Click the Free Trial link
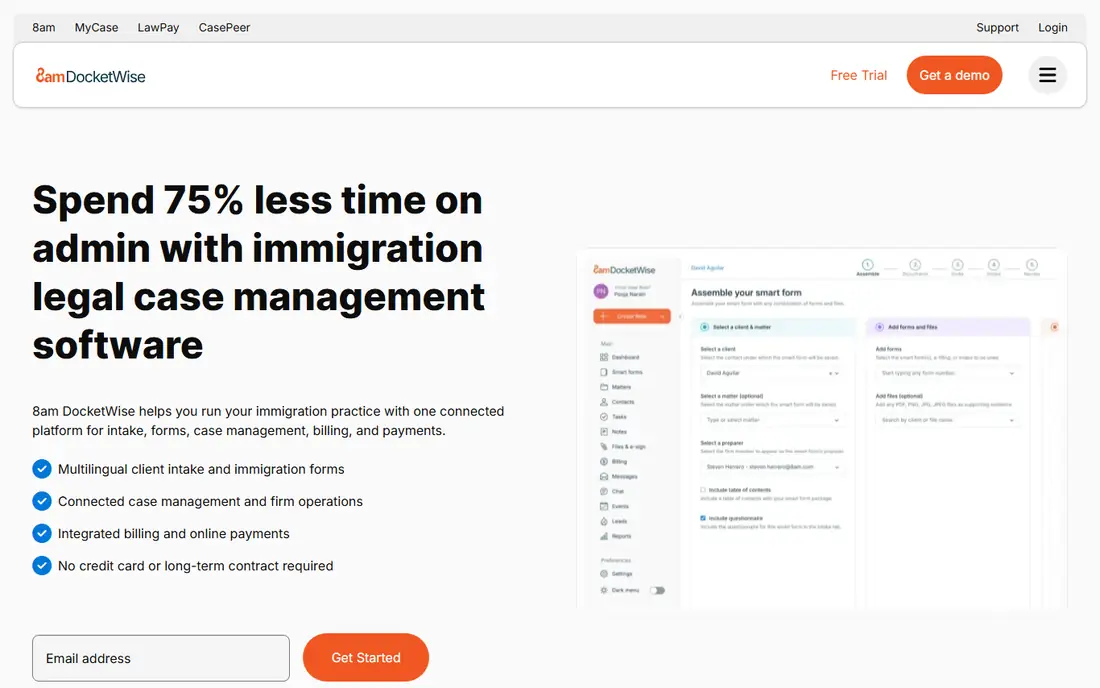1100x688 pixels. coord(858,75)
